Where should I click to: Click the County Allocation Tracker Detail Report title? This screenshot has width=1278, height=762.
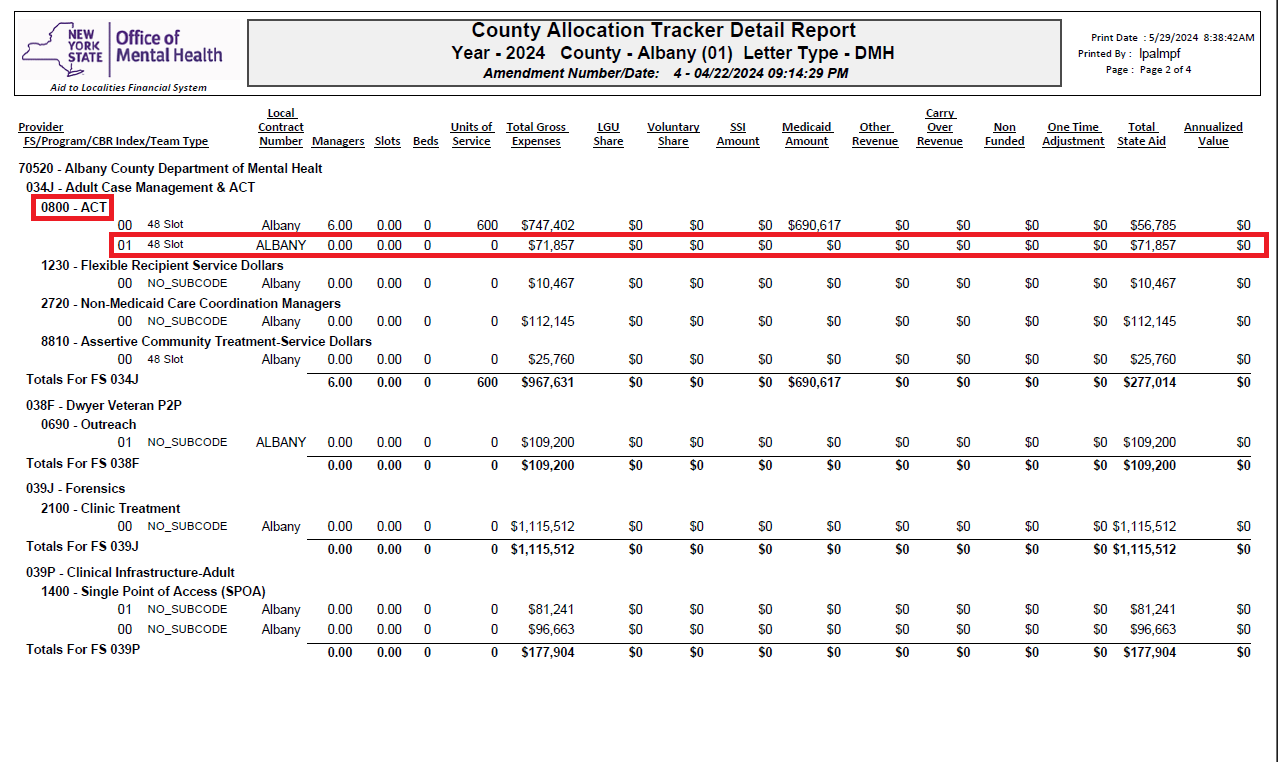663,31
